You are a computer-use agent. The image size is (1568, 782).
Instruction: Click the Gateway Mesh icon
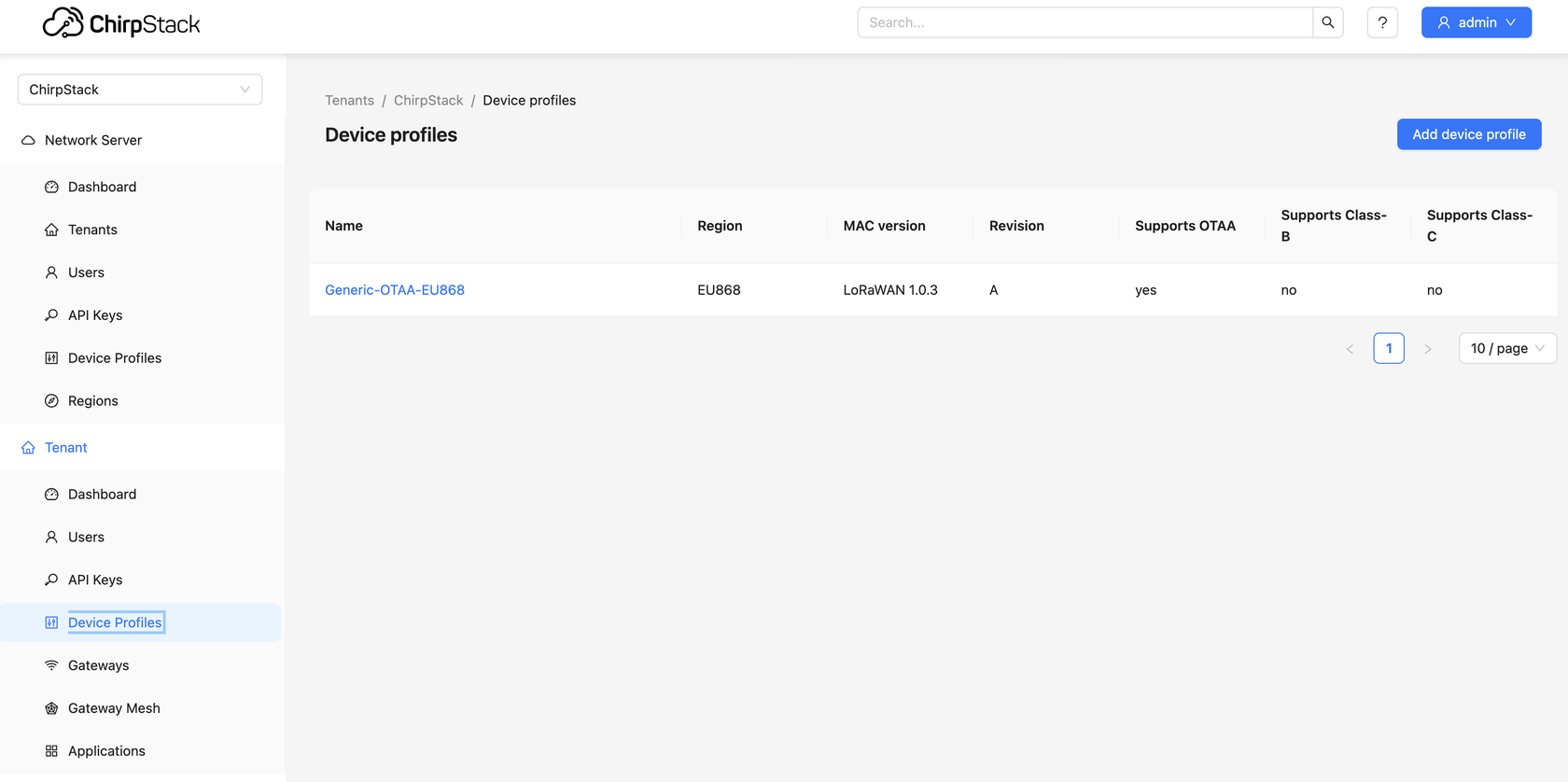coord(51,708)
